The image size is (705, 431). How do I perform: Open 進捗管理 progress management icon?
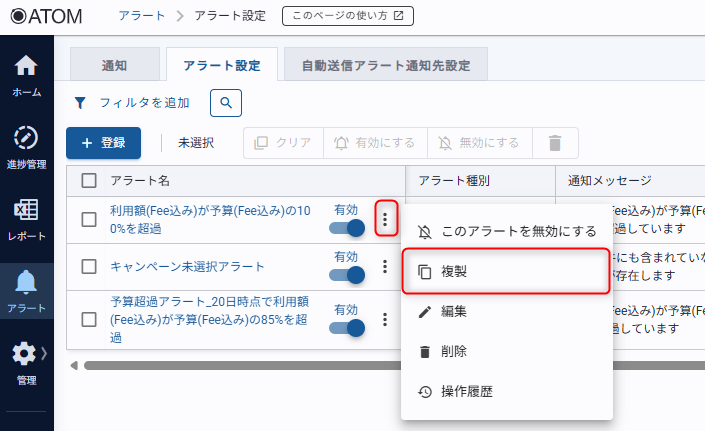(x=26, y=146)
